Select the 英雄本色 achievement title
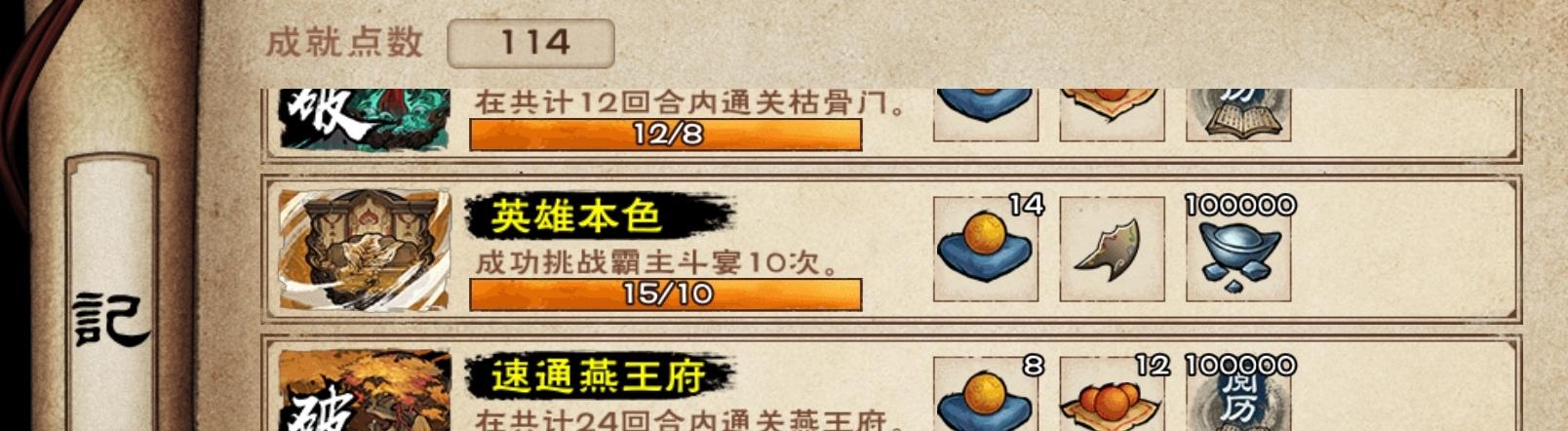The image size is (1568, 431). tap(576, 216)
